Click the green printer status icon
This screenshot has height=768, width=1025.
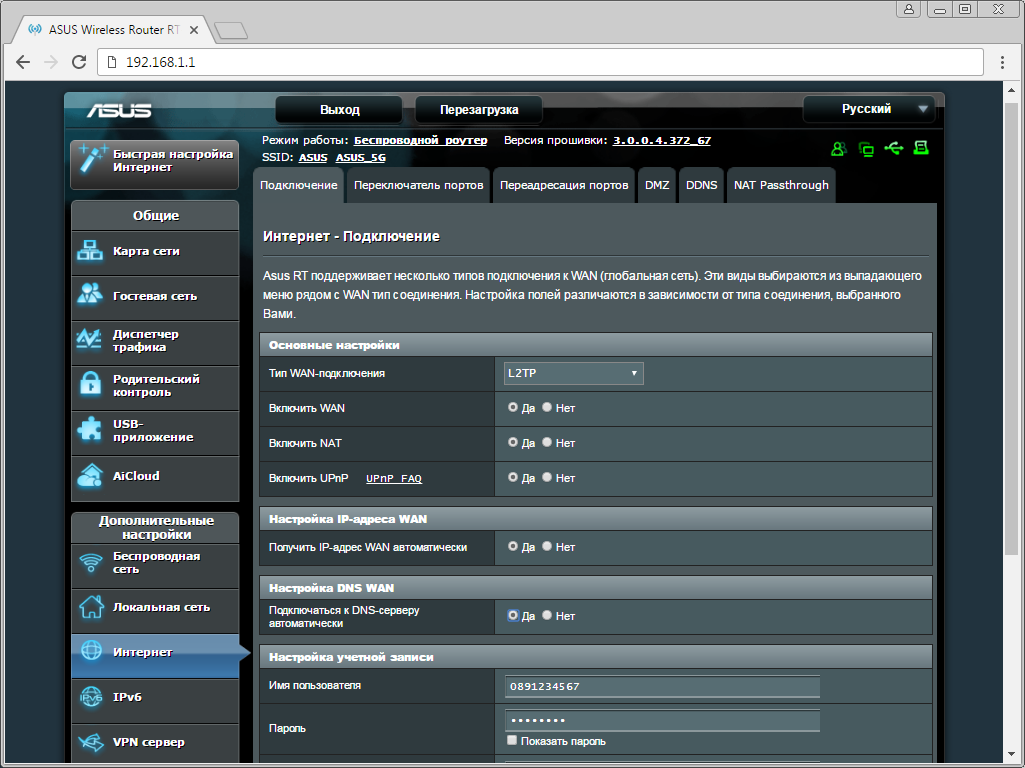(x=921, y=148)
